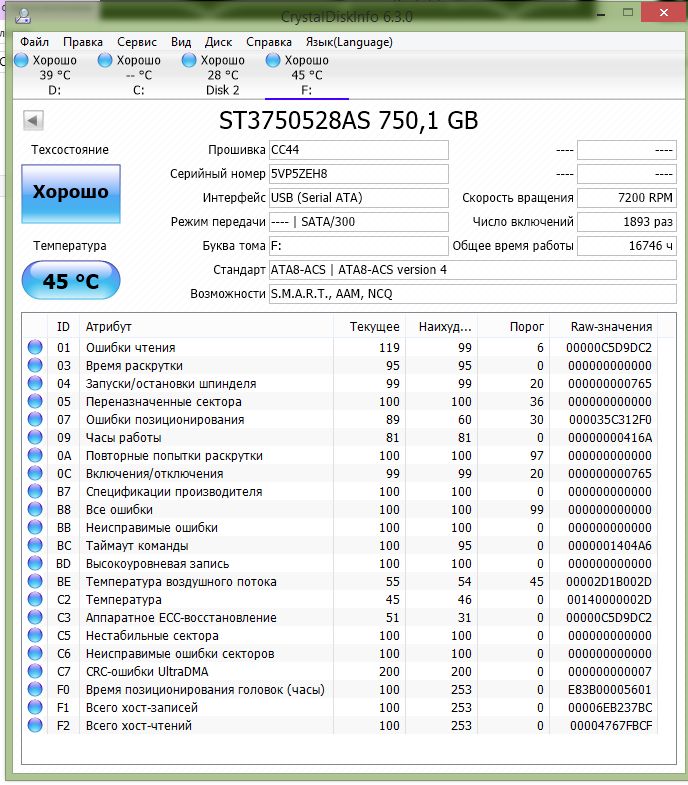Select raw value 000035C312F0 of Ошибки позиционирования

pyautogui.click(x=610, y=420)
